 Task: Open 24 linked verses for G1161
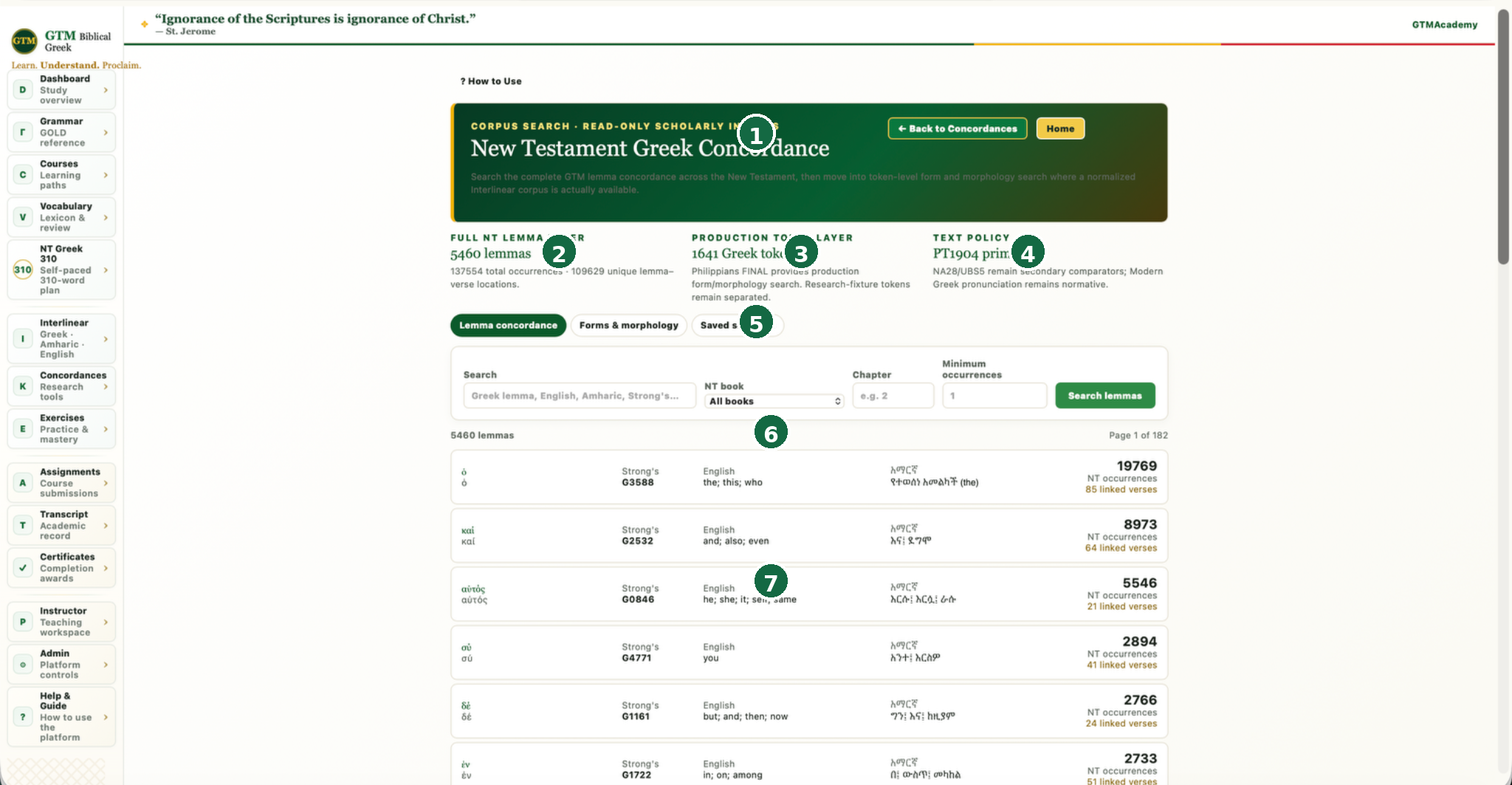1121,724
